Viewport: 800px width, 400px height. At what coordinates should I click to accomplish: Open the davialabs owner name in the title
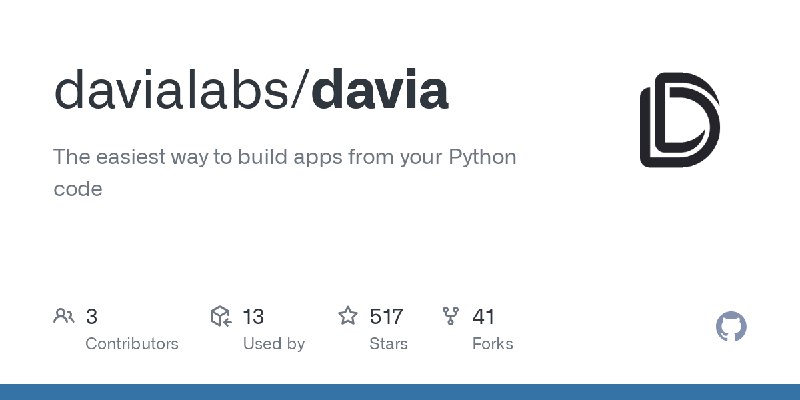171,91
